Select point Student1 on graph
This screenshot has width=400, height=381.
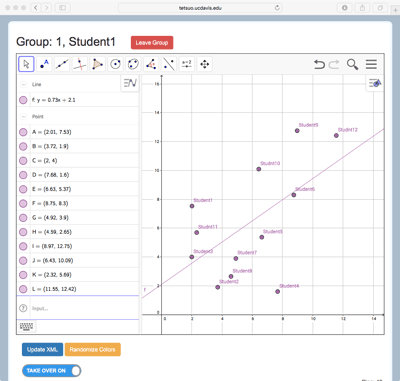192,206
